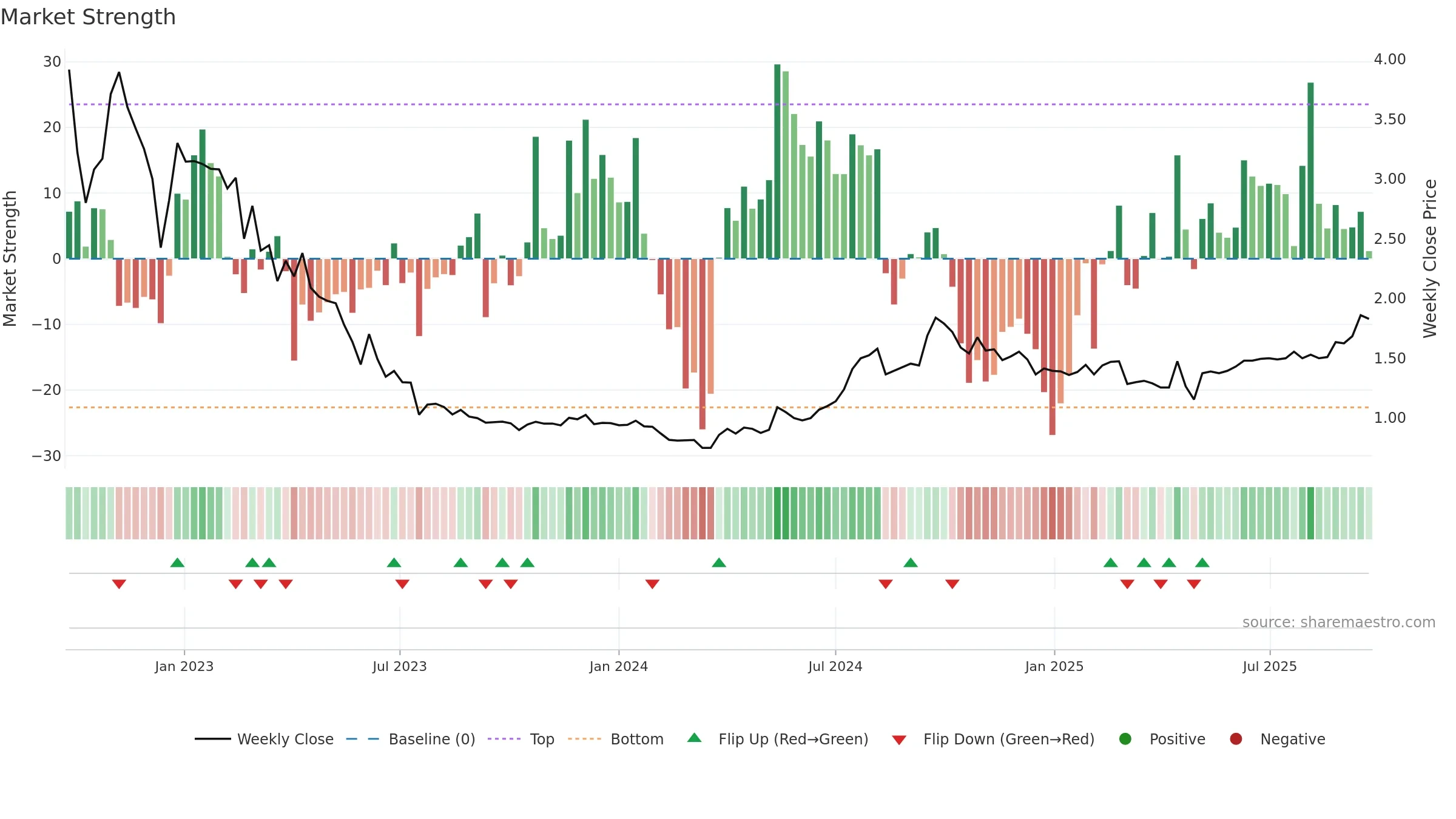Toggle the Flip Down (Green→Red) legend label
This screenshot has height=819, width=1456.
[1009, 740]
